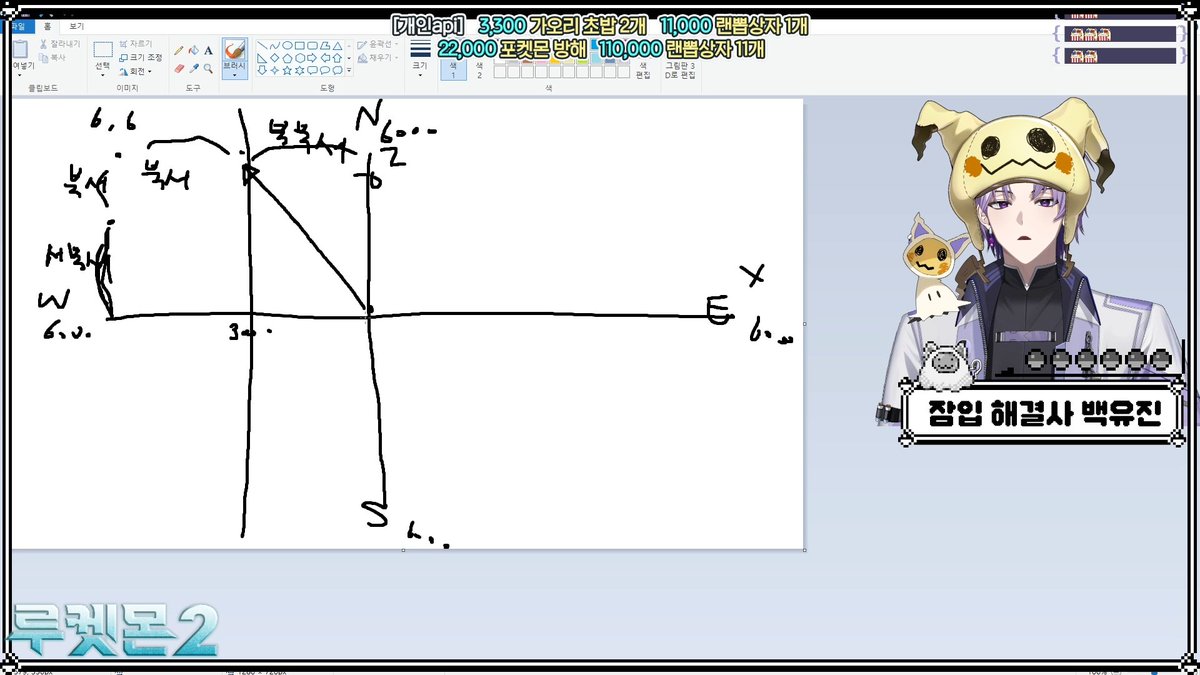Choose the down arrow shape
The height and width of the screenshot is (675, 1200).
coord(262,70)
